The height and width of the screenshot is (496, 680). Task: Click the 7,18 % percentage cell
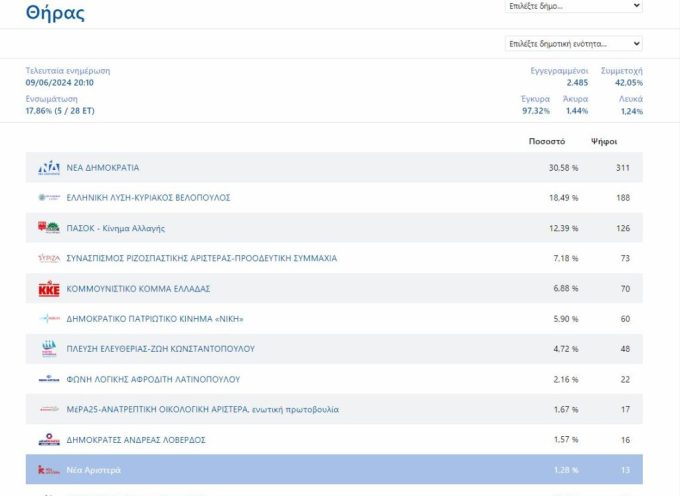coord(566,258)
